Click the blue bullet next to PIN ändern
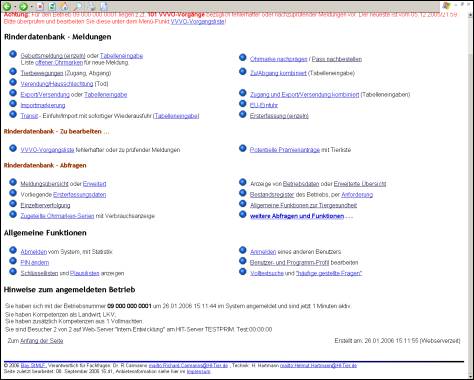Viewport: 474px width, 380px height. [x=13, y=261]
